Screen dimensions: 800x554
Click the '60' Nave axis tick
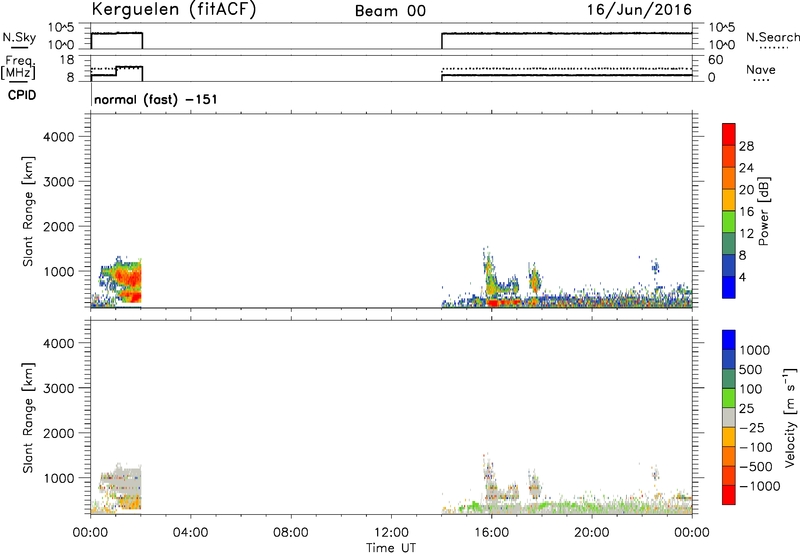coord(715,60)
